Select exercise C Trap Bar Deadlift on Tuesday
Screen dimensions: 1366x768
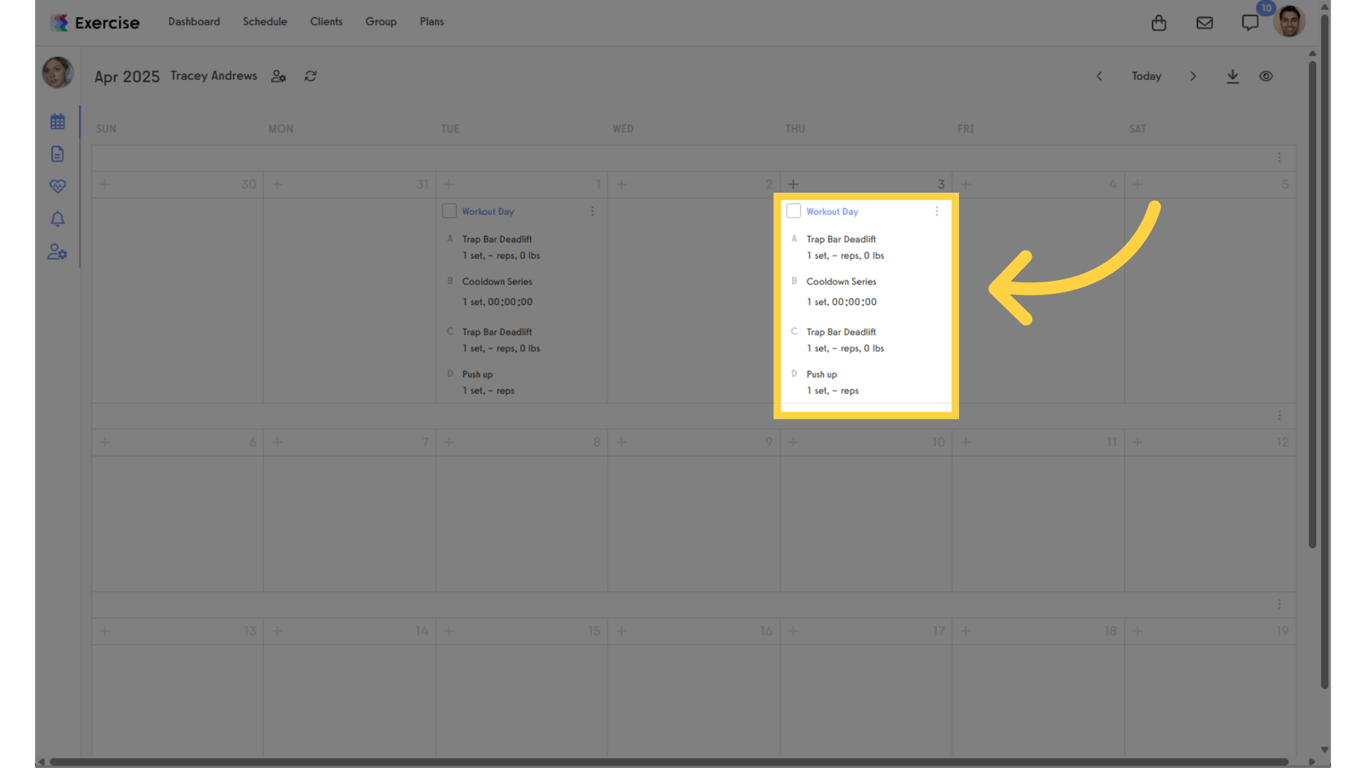point(497,332)
